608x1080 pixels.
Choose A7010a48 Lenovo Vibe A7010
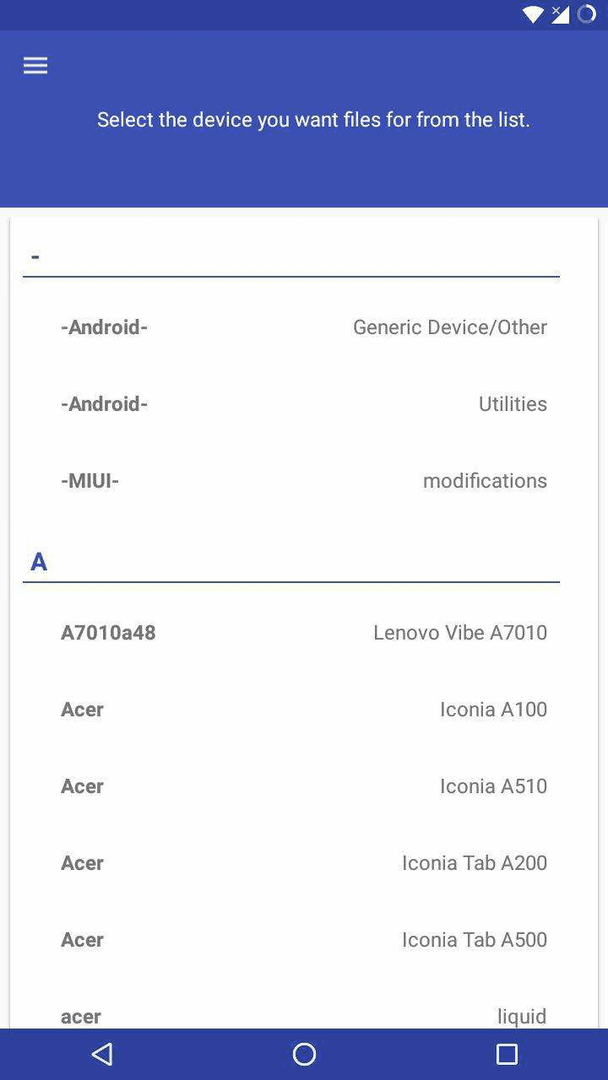point(304,632)
